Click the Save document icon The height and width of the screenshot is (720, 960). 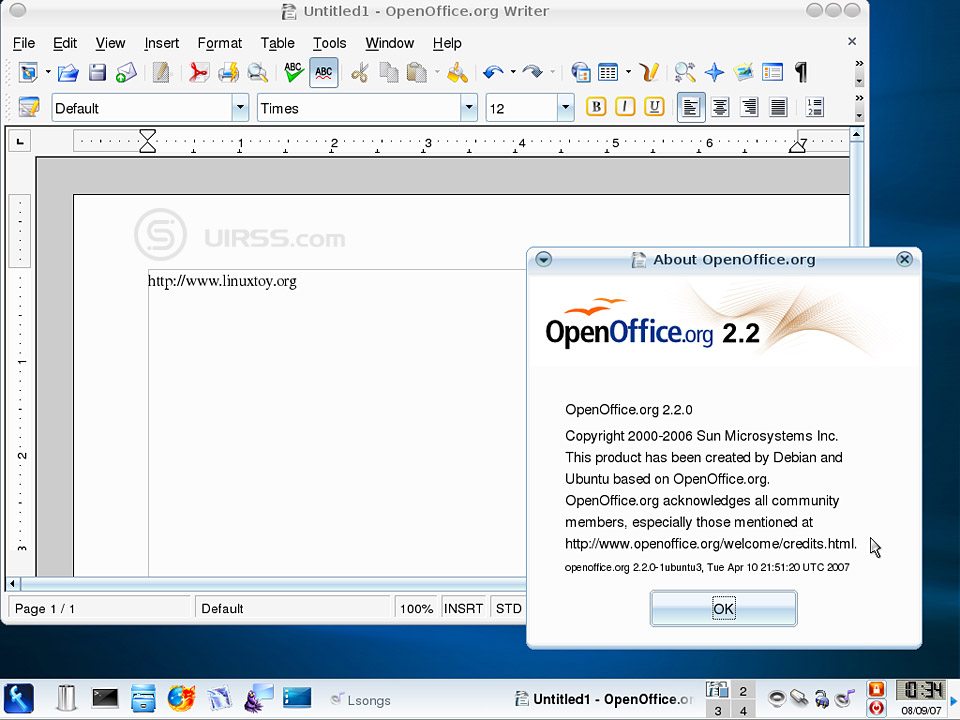[97, 72]
